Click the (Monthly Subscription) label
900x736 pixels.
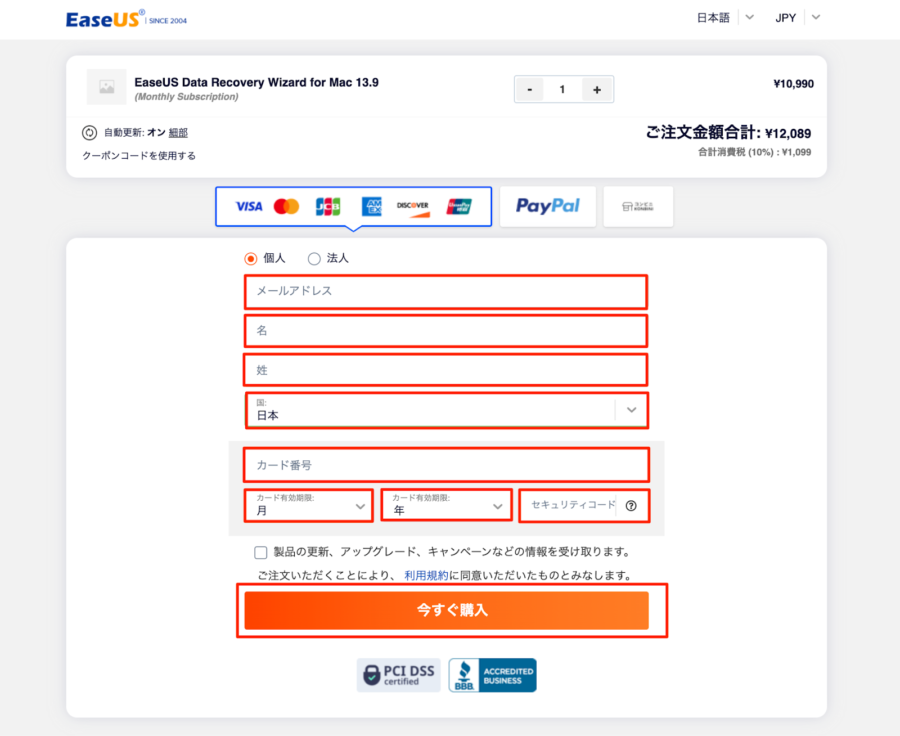[x=187, y=96]
